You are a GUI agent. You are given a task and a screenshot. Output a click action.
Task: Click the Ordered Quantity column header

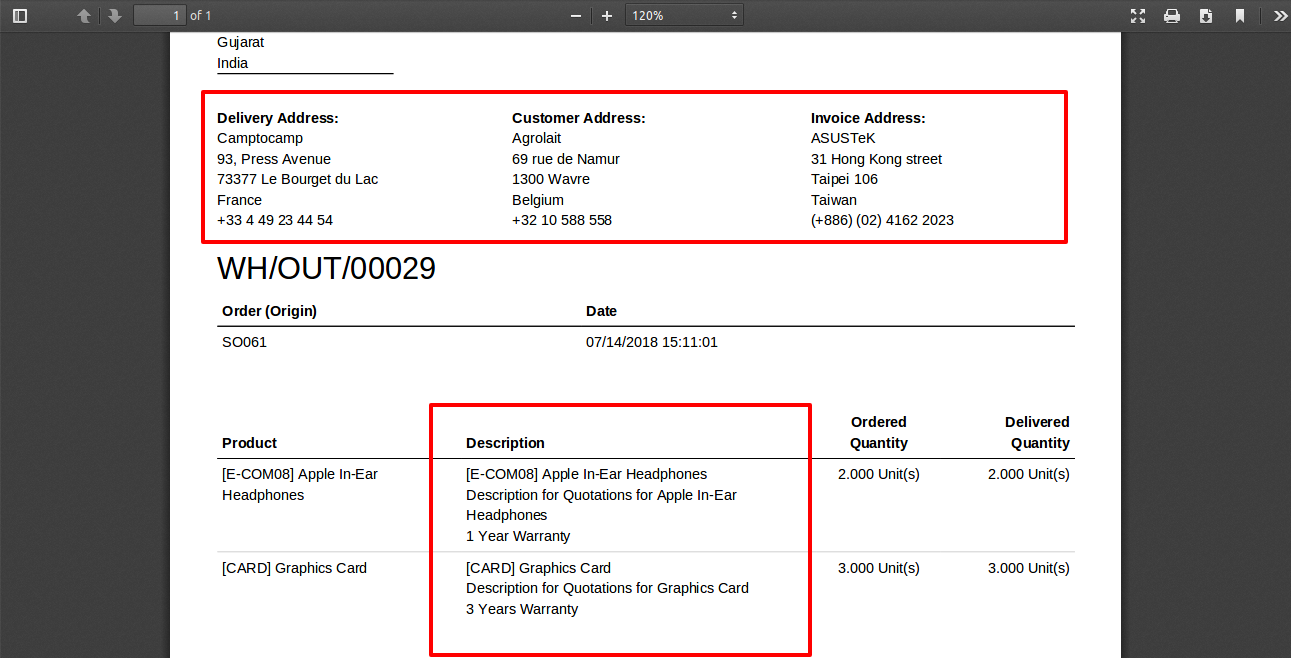click(x=879, y=432)
